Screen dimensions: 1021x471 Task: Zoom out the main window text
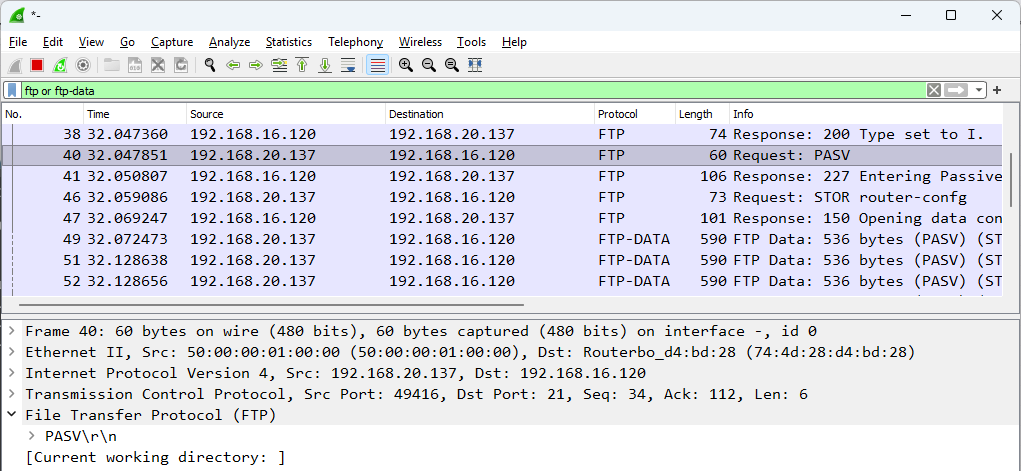[429, 65]
